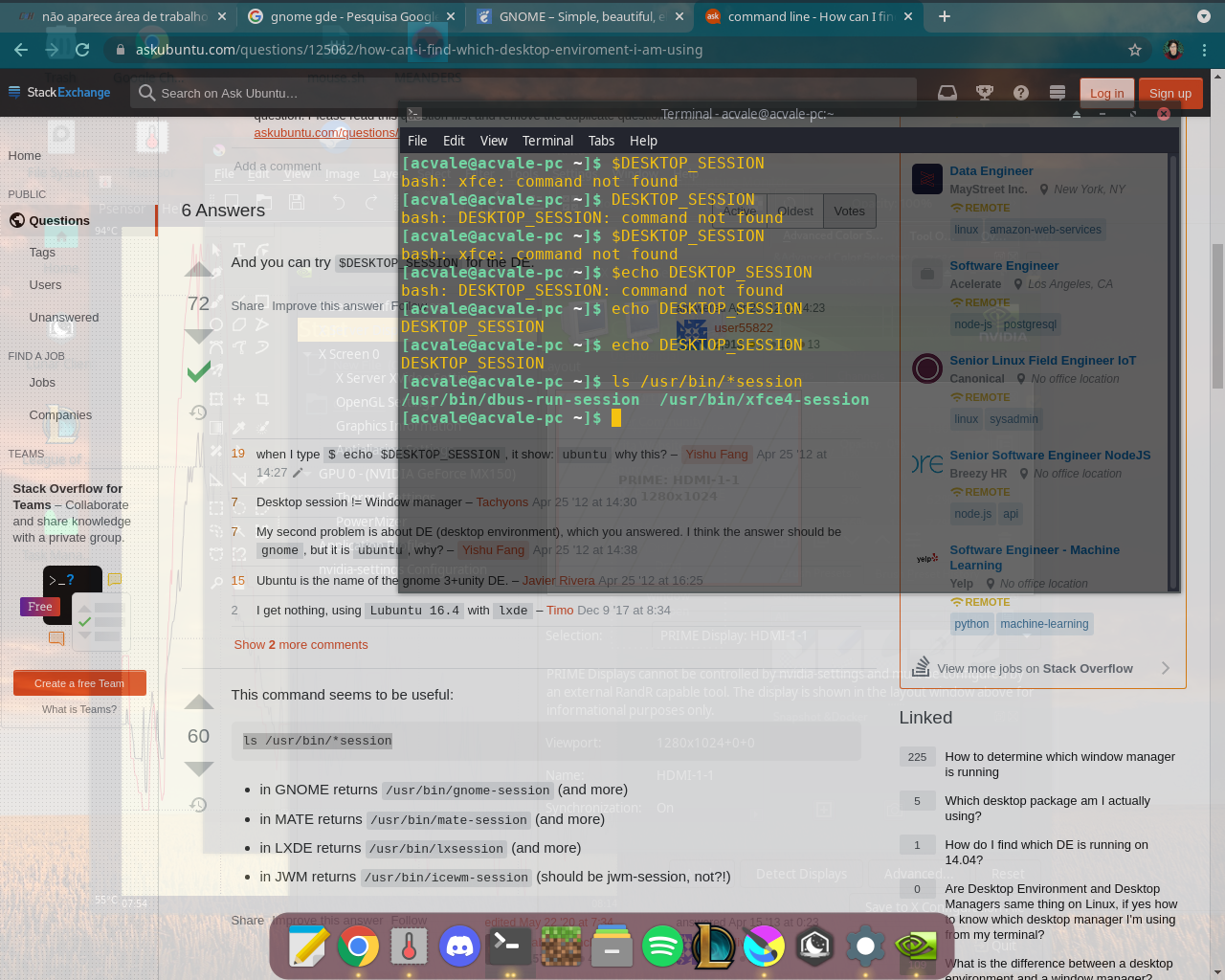Image resolution: width=1225 pixels, height=980 pixels.
Task: Open the thermometer sensor dock icon
Action: click(x=409, y=947)
